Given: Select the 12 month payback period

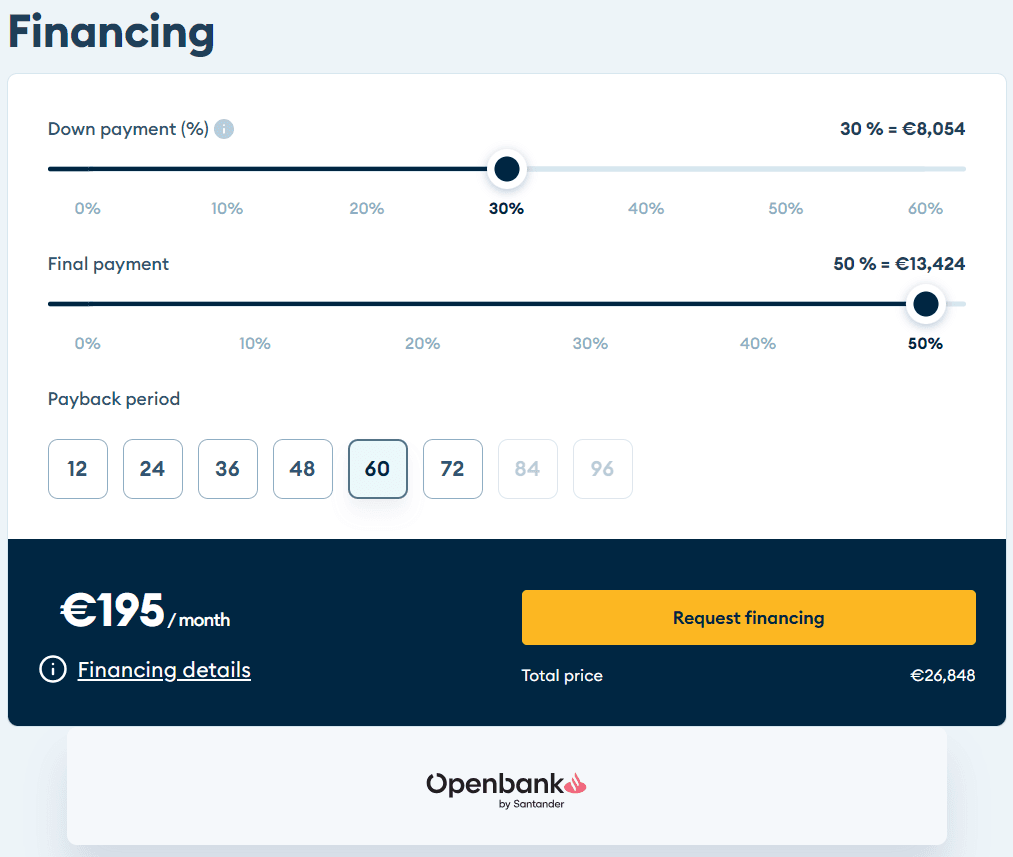Looking at the screenshot, I should click(78, 469).
